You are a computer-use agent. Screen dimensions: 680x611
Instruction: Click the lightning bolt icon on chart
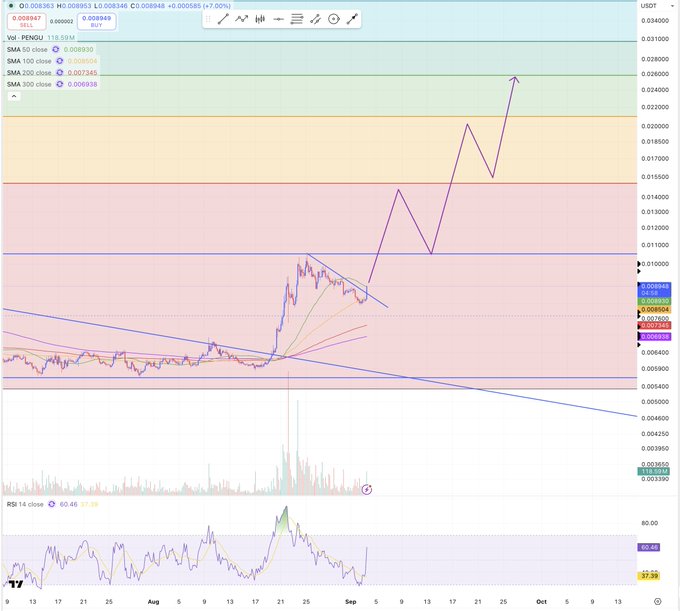coord(367,490)
